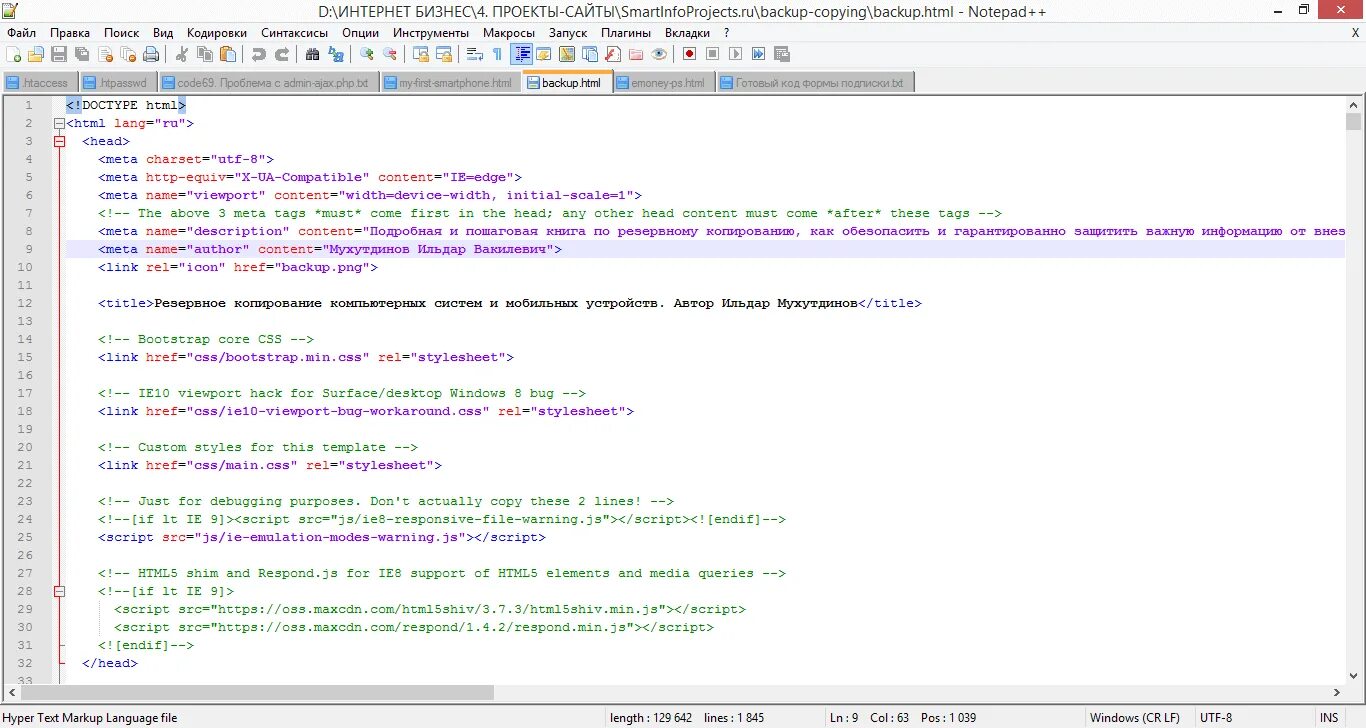Undo the last action via toolbar

259,54
